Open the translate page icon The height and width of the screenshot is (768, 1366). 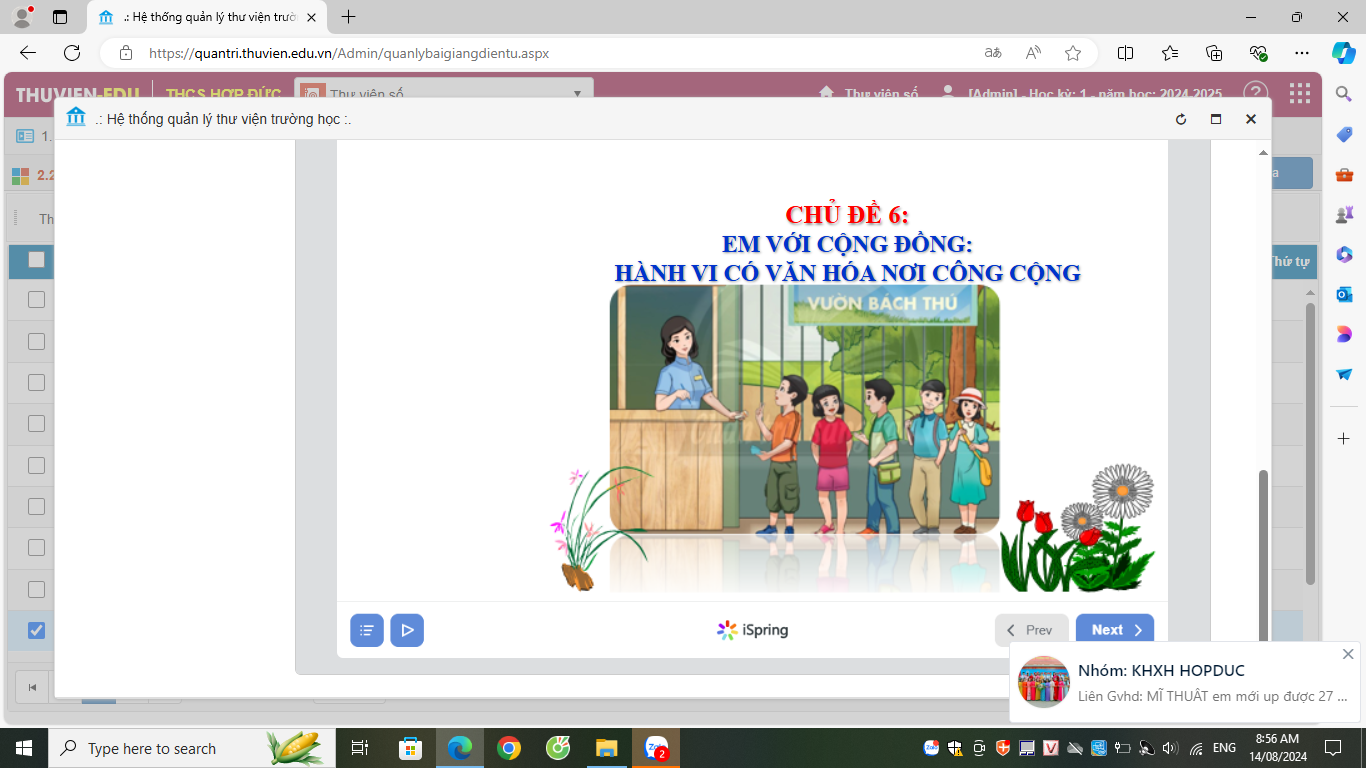pyautogui.click(x=993, y=53)
